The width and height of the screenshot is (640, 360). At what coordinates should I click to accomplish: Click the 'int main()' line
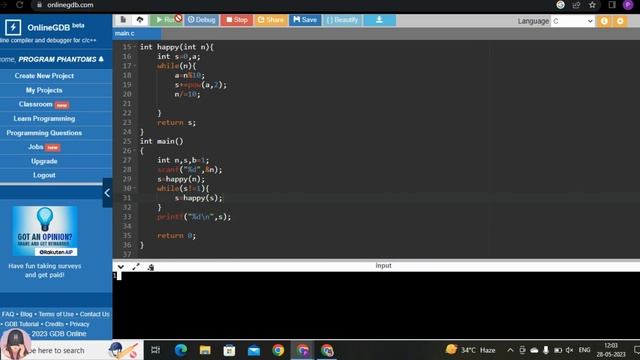point(162,141)
